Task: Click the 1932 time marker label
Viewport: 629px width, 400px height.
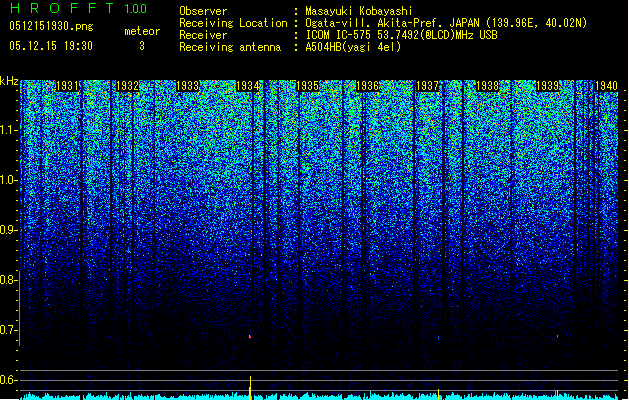Action: tap(127, 86)
